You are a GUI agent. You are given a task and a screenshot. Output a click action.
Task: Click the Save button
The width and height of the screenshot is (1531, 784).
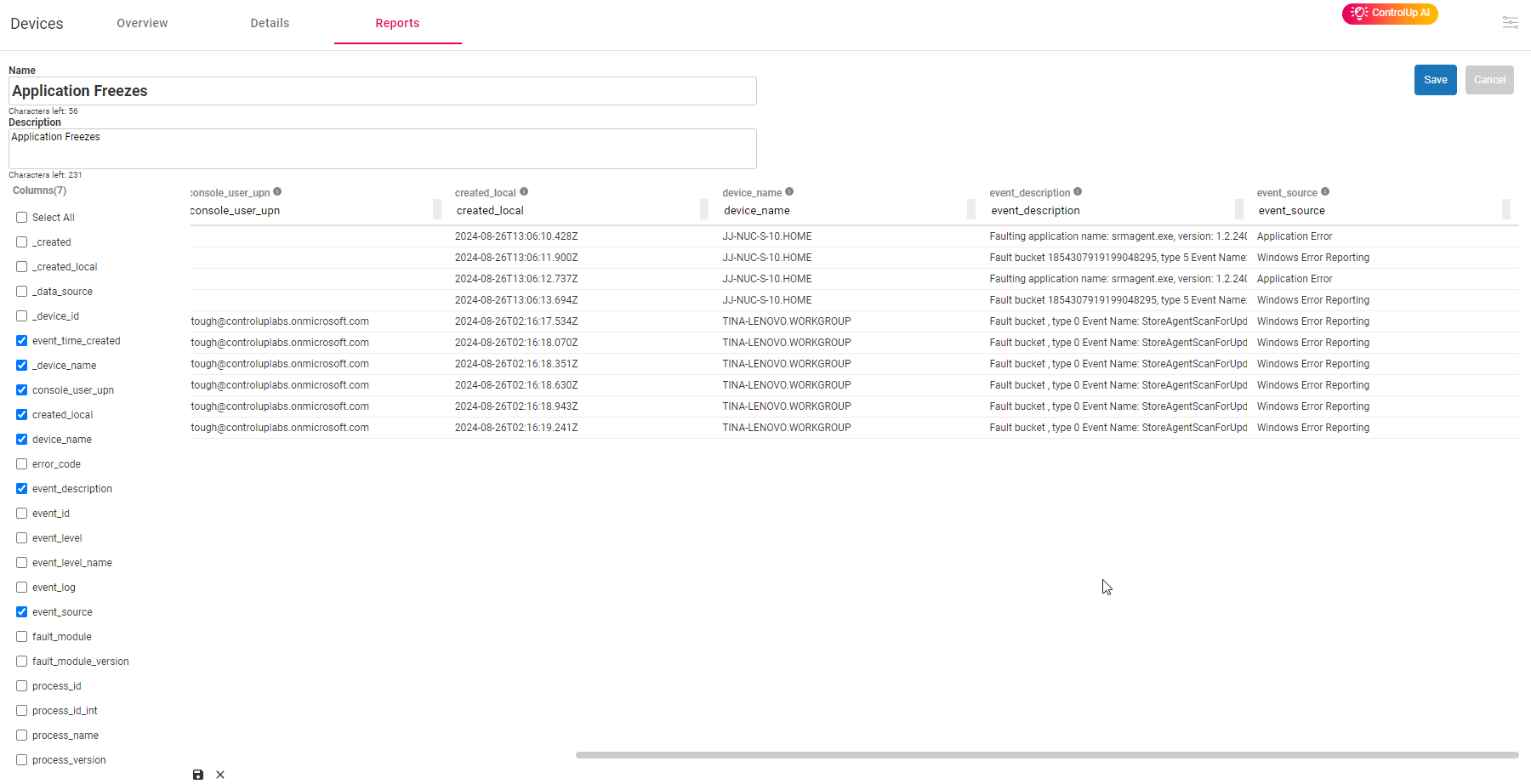click(1436, 80)
